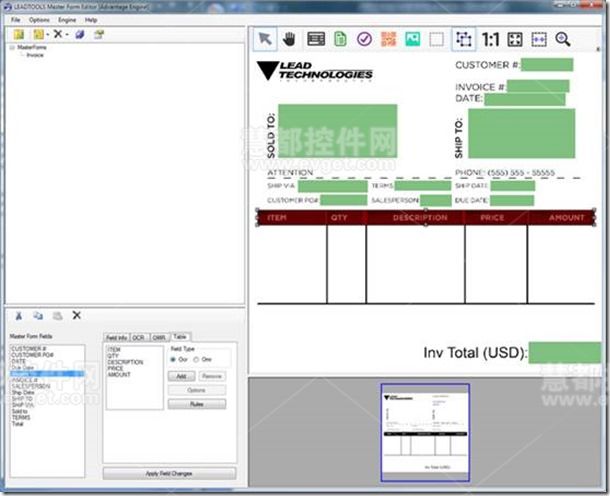Open dropdown arrow beside the add-form icon

[x=47, y=35]
